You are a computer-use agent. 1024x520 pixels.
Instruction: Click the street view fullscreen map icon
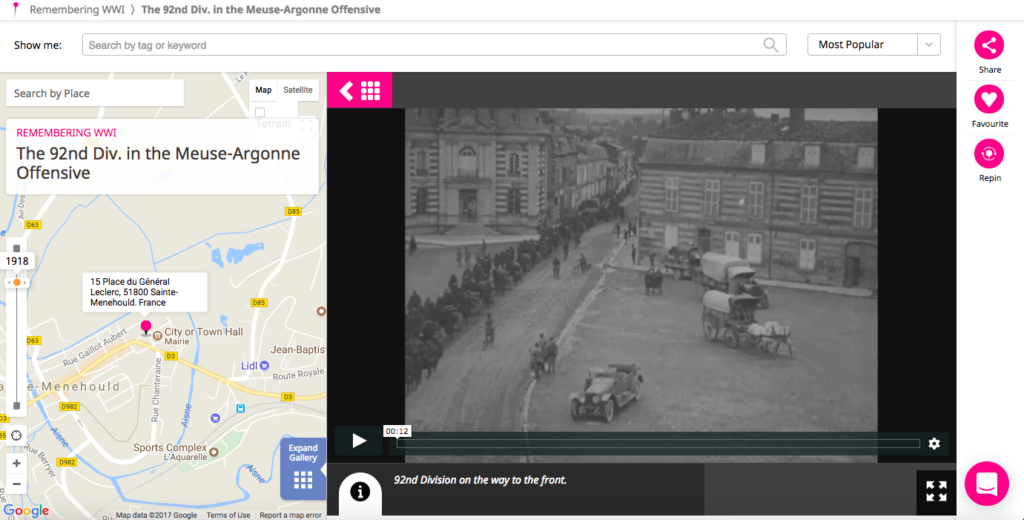[306, 125]
